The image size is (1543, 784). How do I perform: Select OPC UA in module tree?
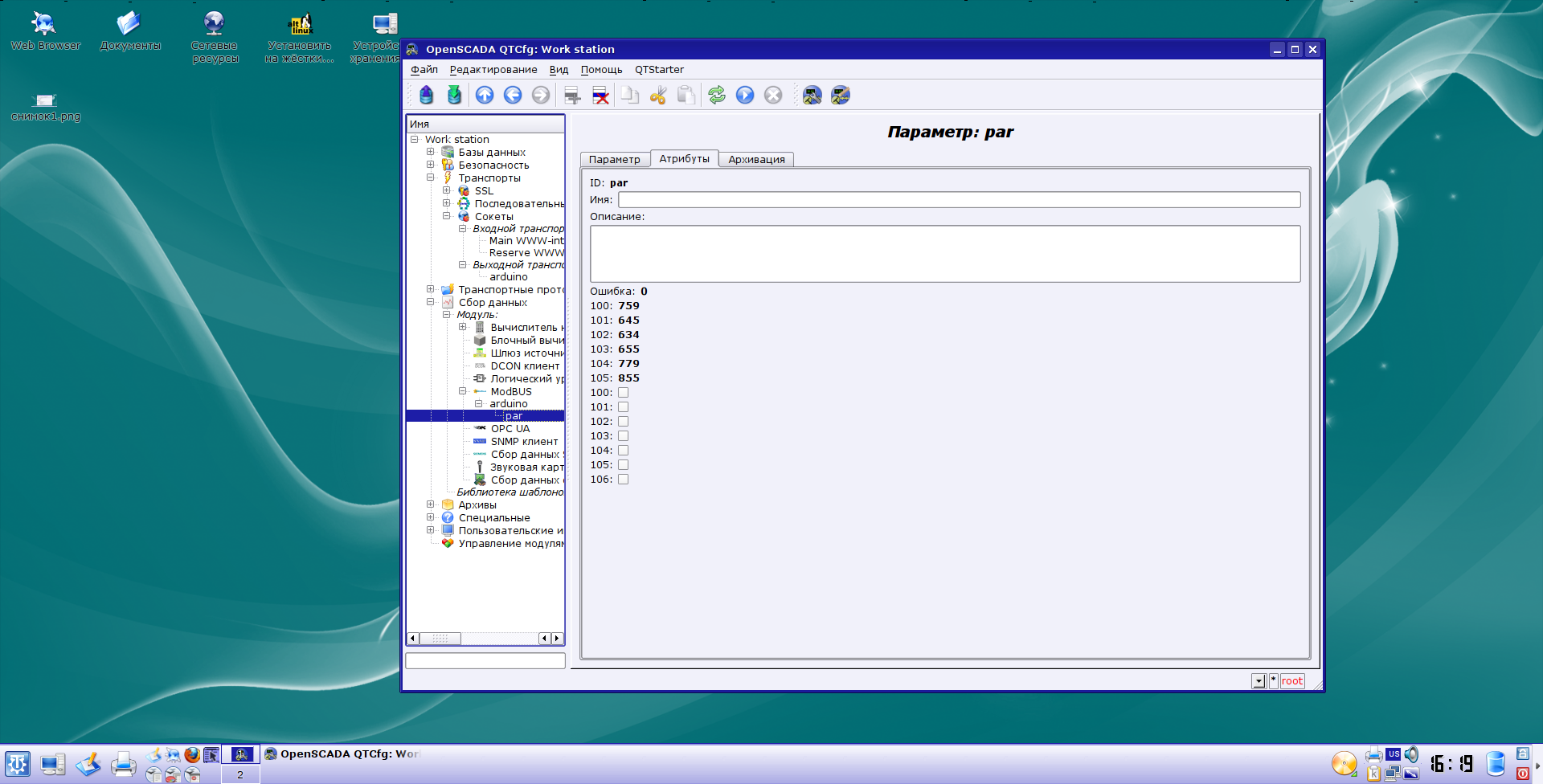pyautogui.click(x=510, y=429)
